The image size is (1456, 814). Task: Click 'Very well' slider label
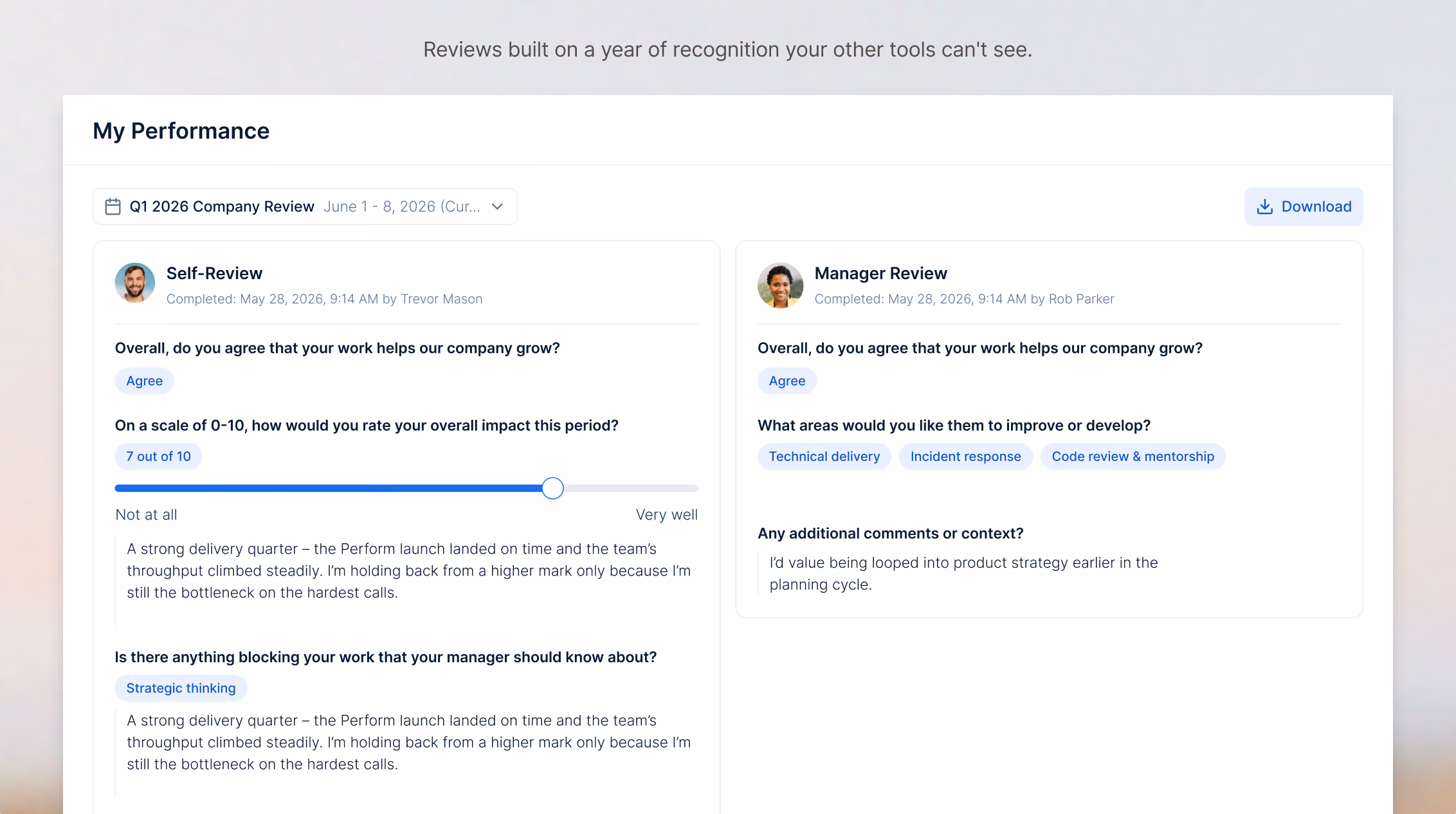(666, 514)
